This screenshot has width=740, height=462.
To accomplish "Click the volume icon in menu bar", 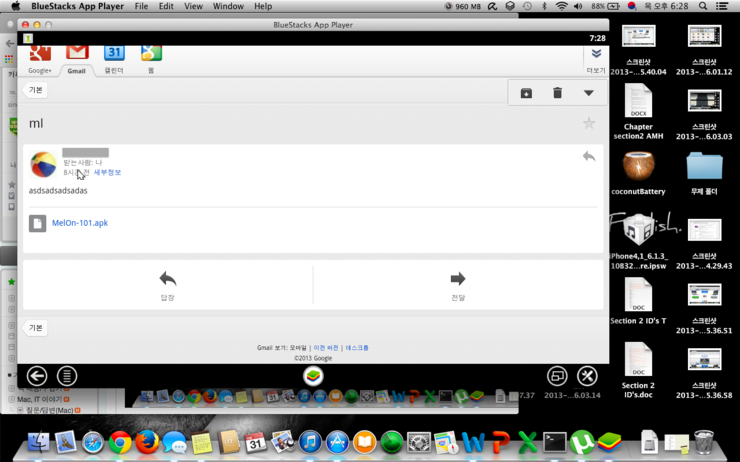I will pyautogui.click(x=578, y=6).
